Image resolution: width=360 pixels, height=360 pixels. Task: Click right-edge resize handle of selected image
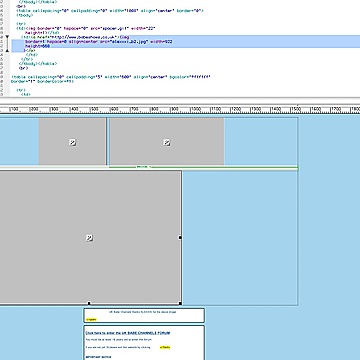click(x=180, y=238)
